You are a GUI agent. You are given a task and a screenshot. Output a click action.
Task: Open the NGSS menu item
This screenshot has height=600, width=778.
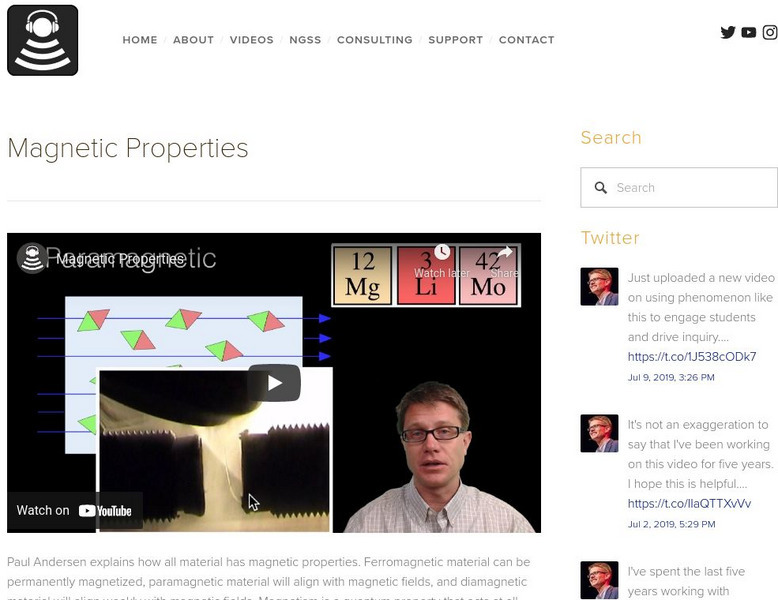click(305, 40)
